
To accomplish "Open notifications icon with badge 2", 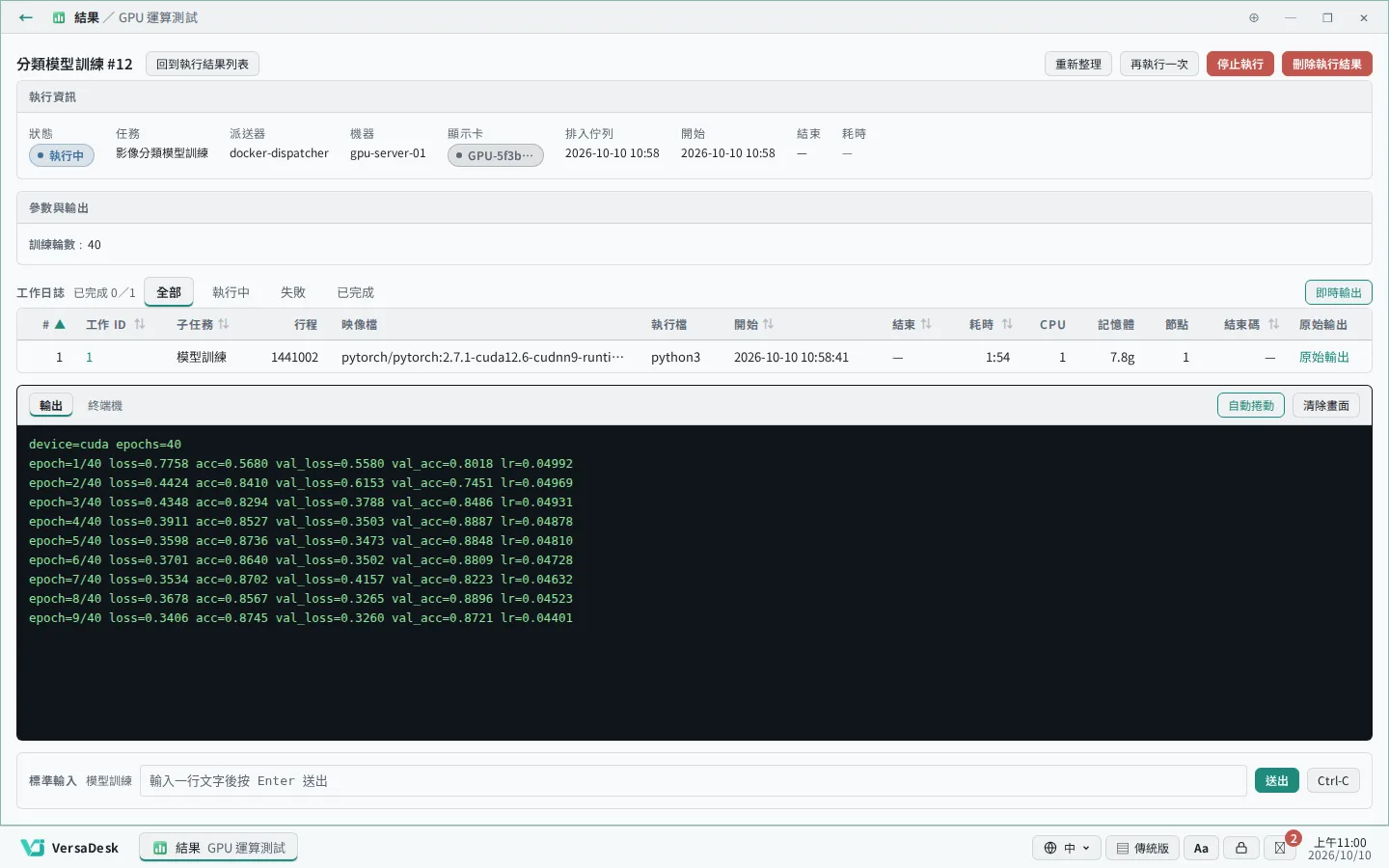I will coord(1280,848).
